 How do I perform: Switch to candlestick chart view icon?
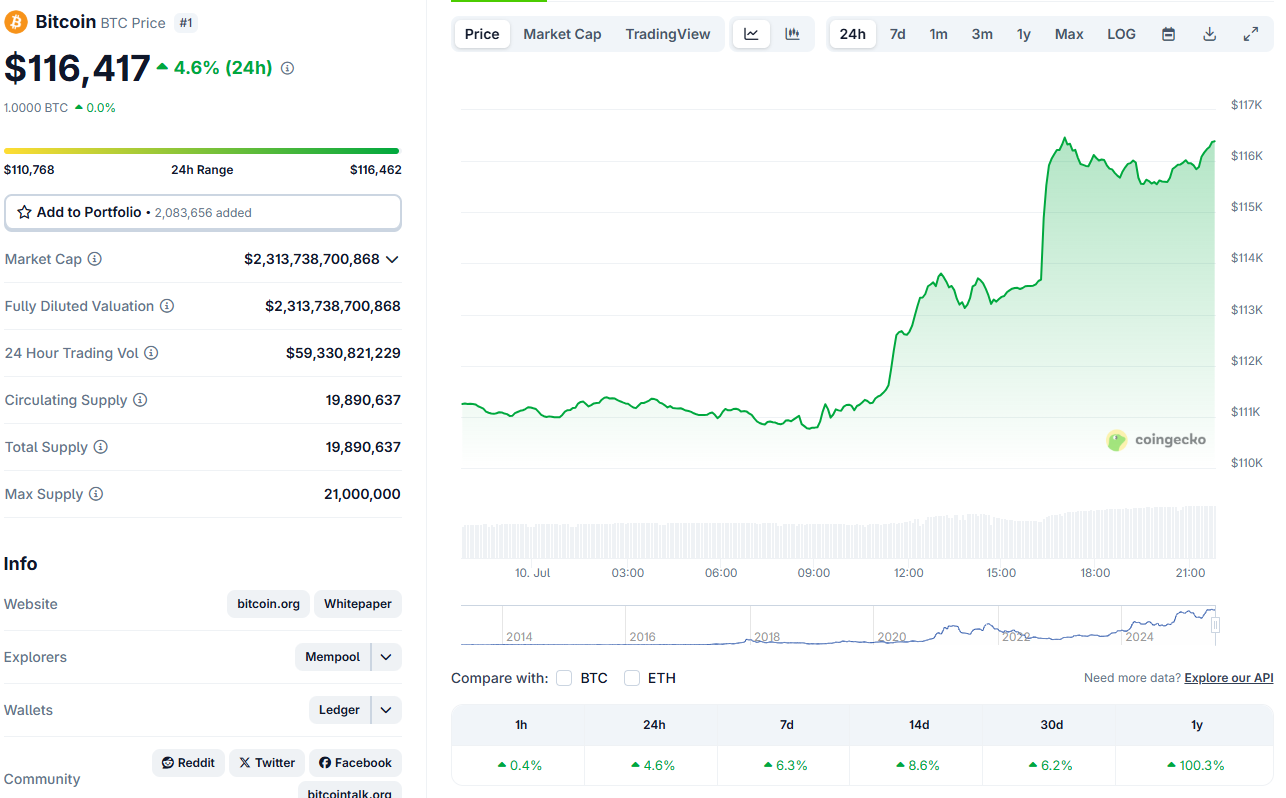(x=792, y=34)
